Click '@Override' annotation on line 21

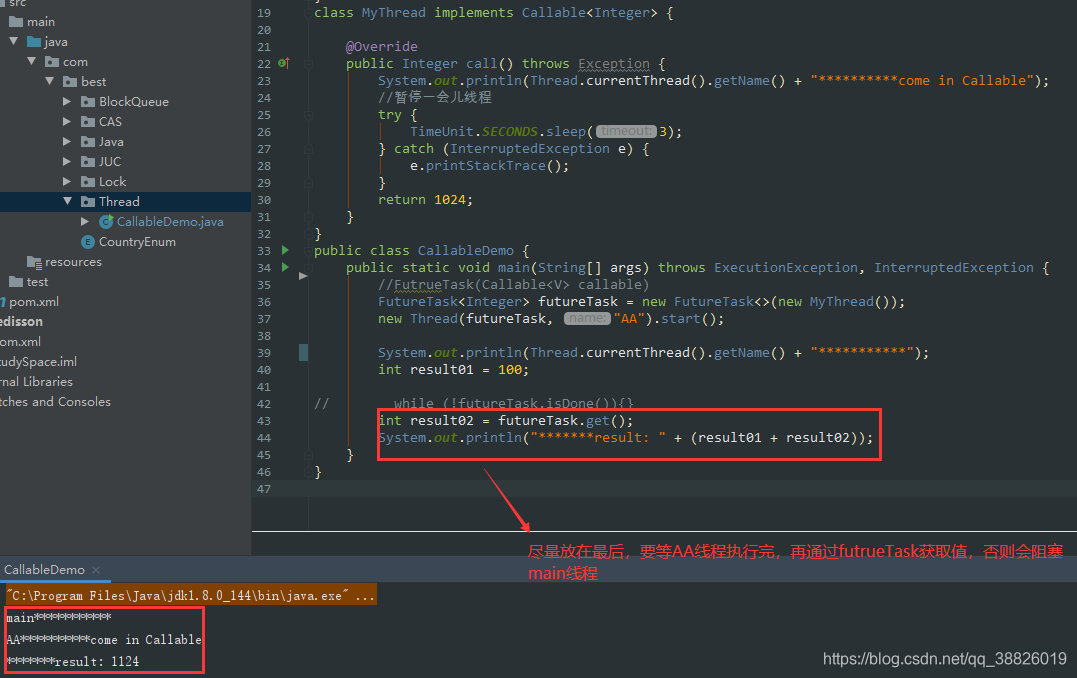coord(381,46)
